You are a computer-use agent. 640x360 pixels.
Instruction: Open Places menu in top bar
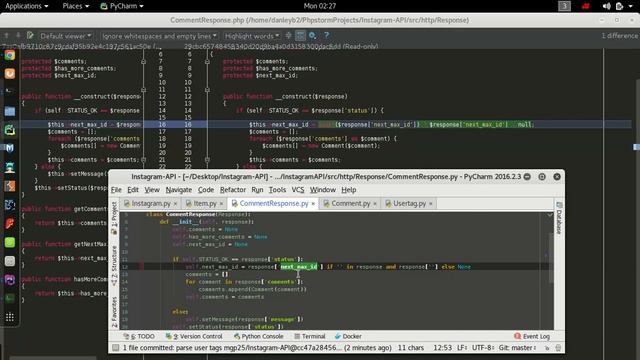pyautogui.click(x=76, y=6)
